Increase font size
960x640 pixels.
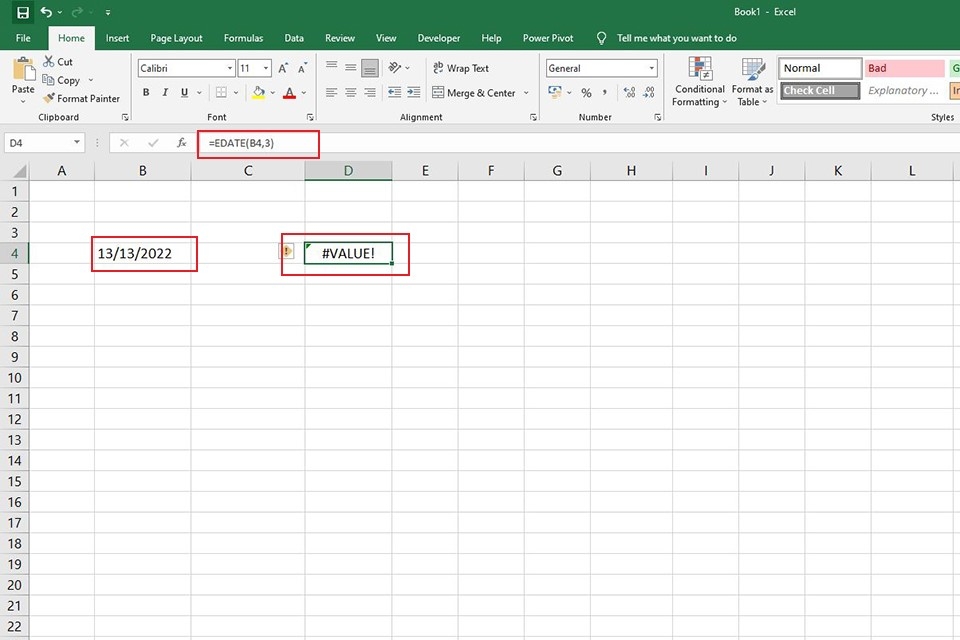(283, 68)
